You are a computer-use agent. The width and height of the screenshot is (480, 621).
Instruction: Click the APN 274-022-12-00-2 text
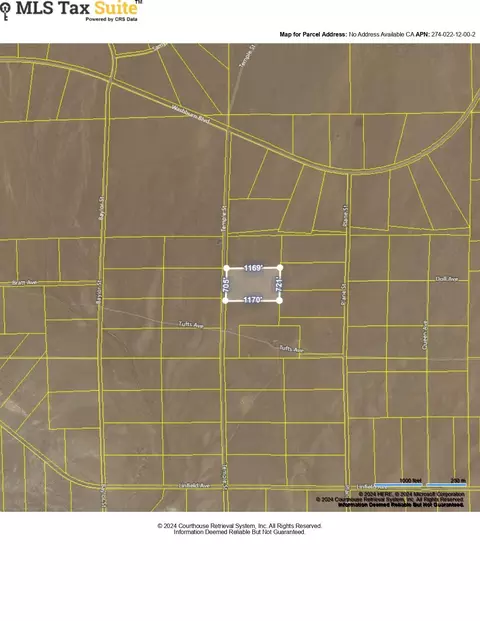tap(445, 34)
